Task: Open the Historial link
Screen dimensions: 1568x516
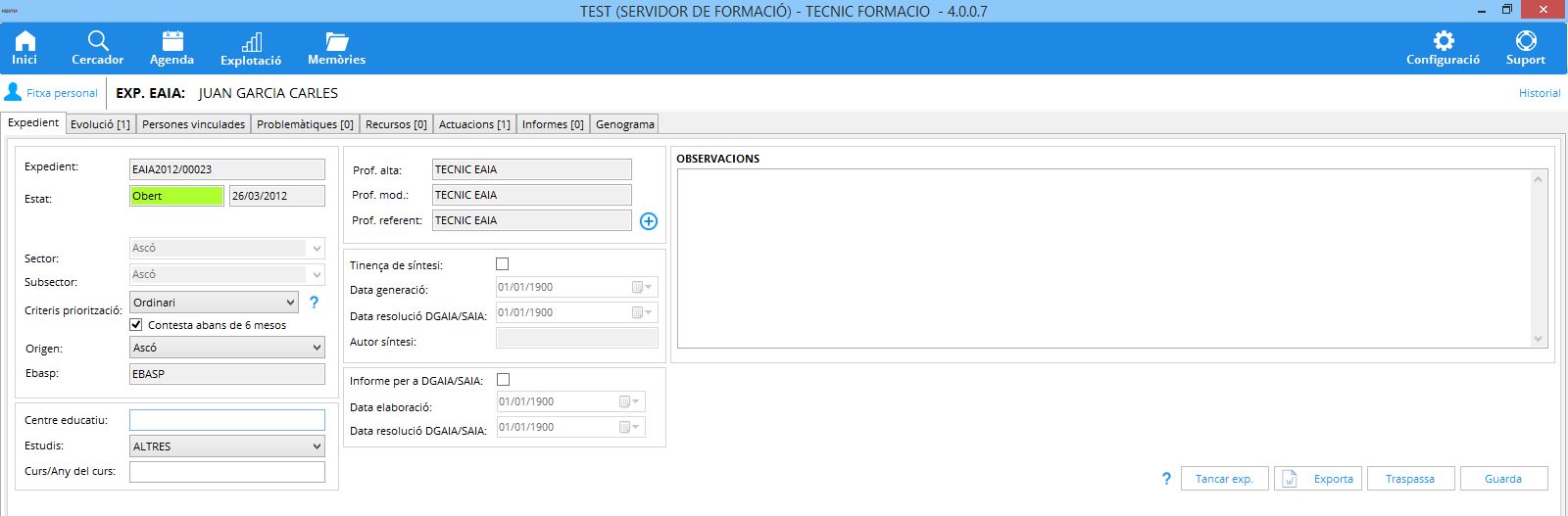Action: click(1539, 93)
